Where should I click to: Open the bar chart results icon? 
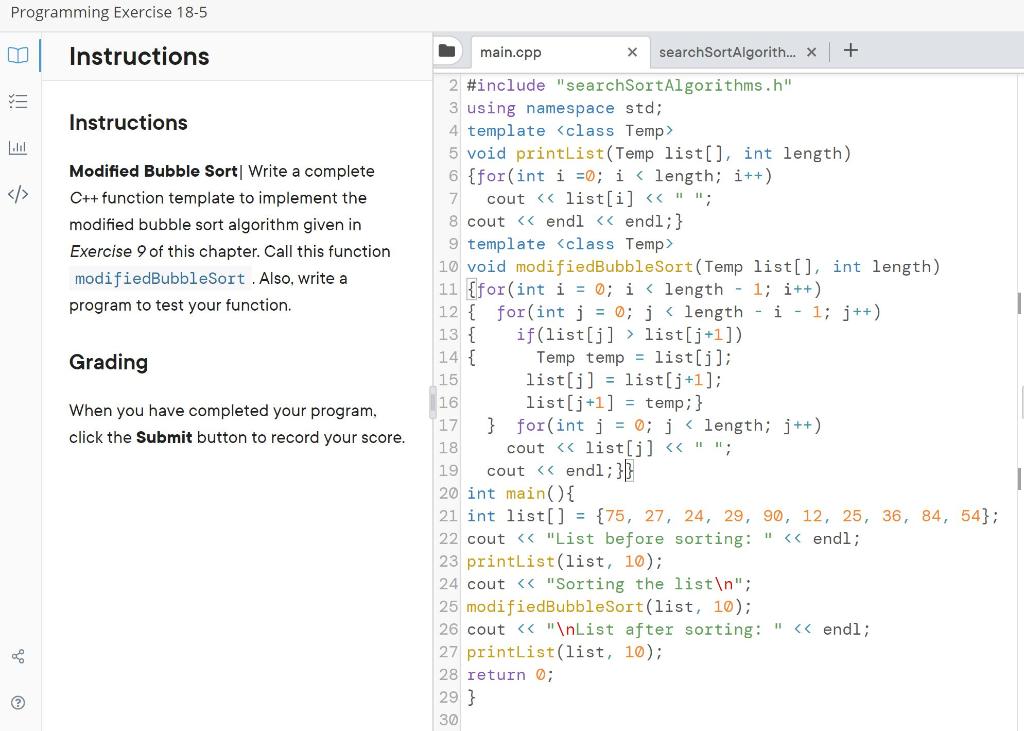[x=18, y=148]
